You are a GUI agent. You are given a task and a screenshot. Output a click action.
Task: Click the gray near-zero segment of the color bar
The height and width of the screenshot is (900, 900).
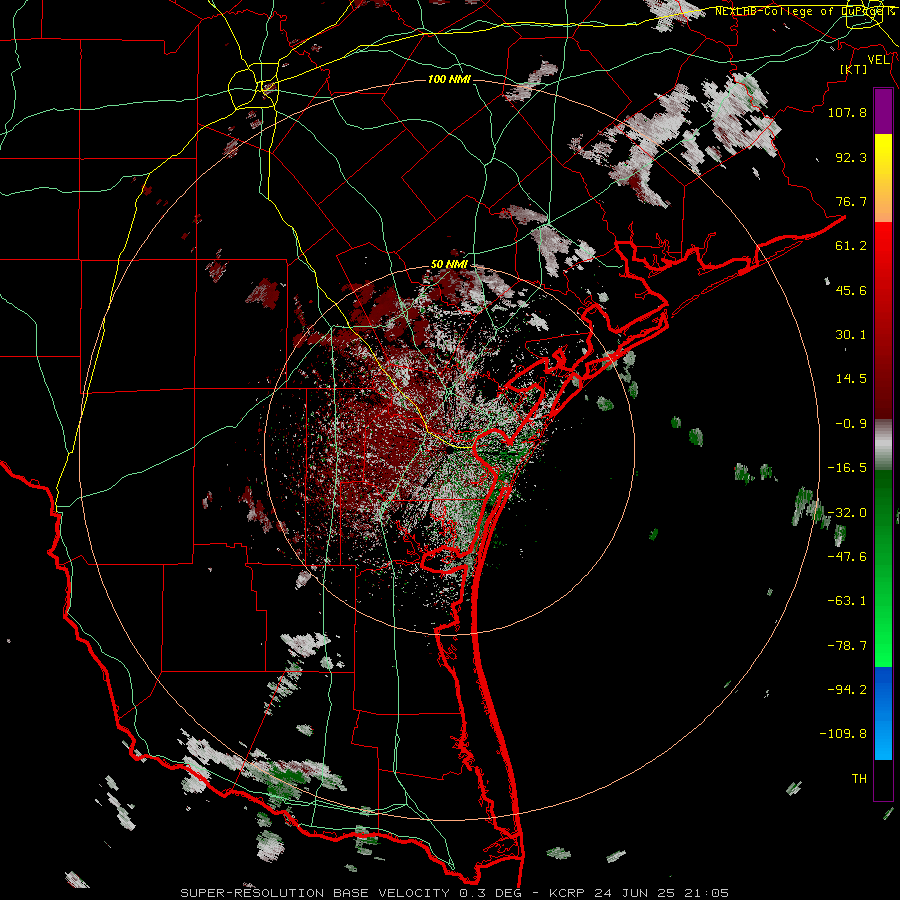(883, 445)
